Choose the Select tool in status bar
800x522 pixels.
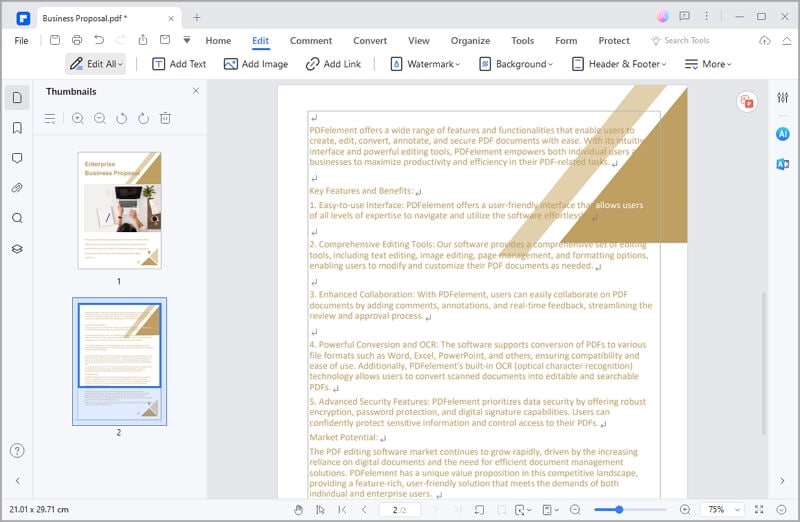tap(320, 509)
